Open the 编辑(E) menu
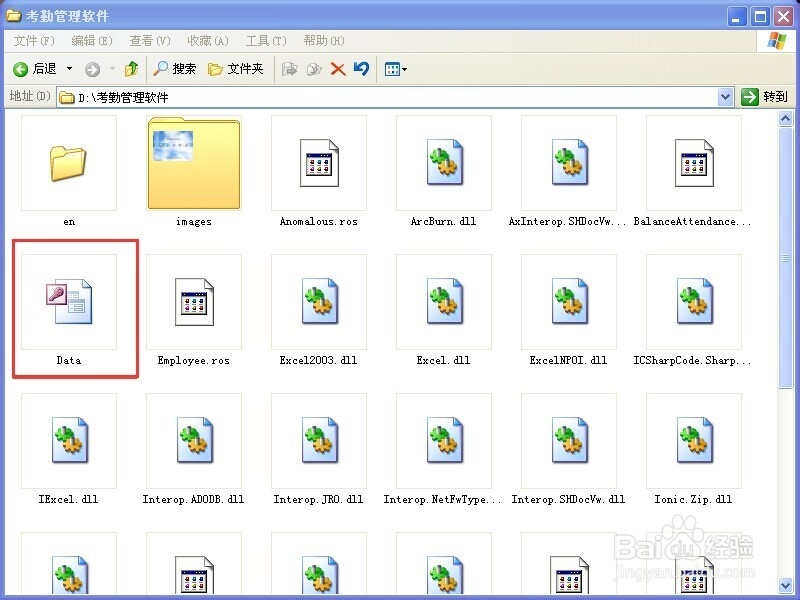Screen dimensions: 800x600 (92, 41)
